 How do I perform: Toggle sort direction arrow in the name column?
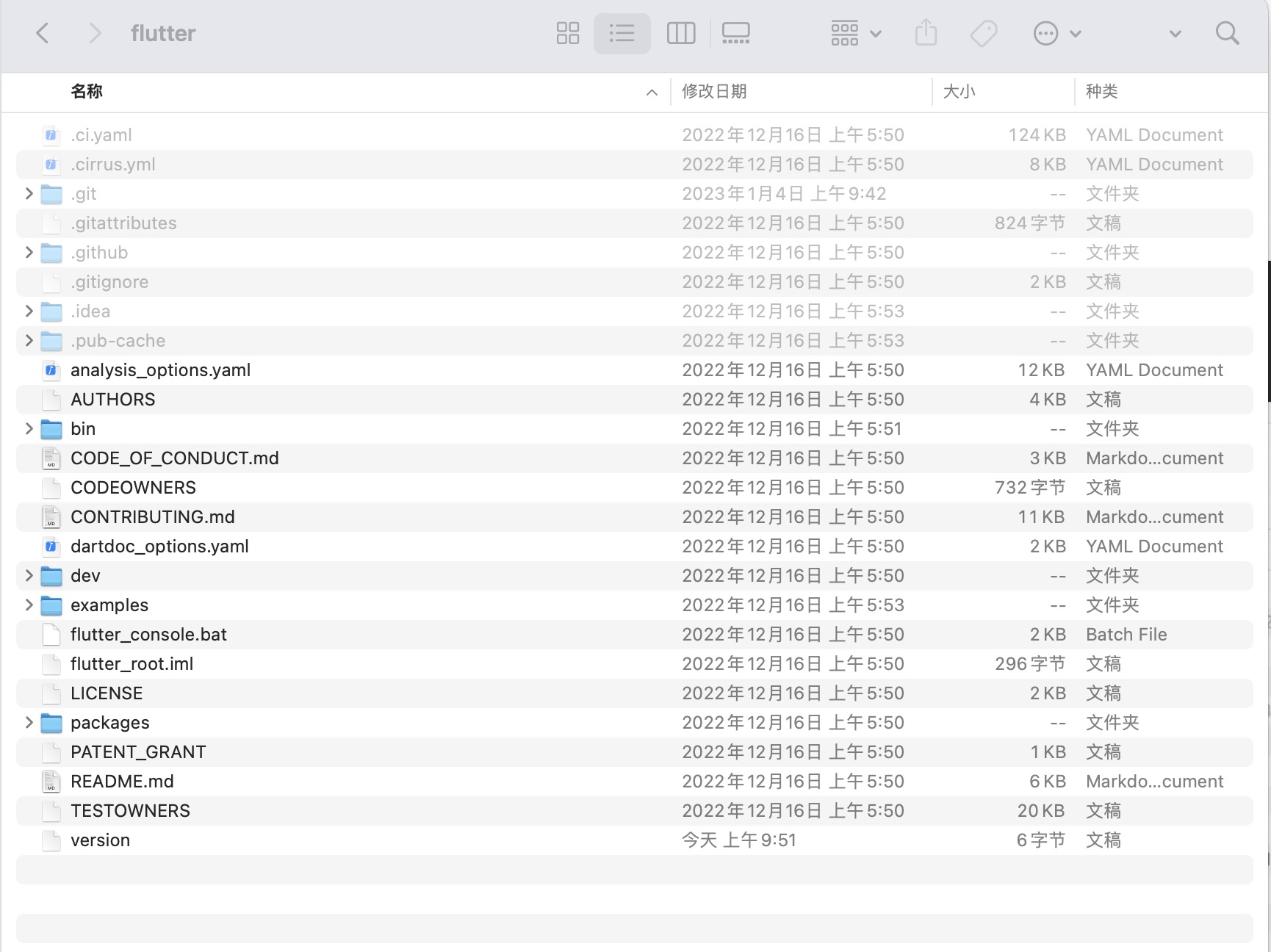coord(652,92)
